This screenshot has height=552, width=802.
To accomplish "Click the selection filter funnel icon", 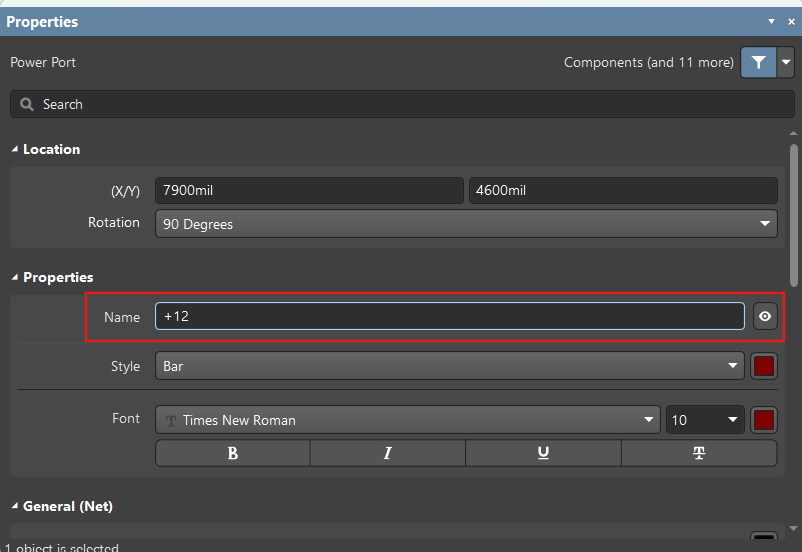I will [759, 62].
